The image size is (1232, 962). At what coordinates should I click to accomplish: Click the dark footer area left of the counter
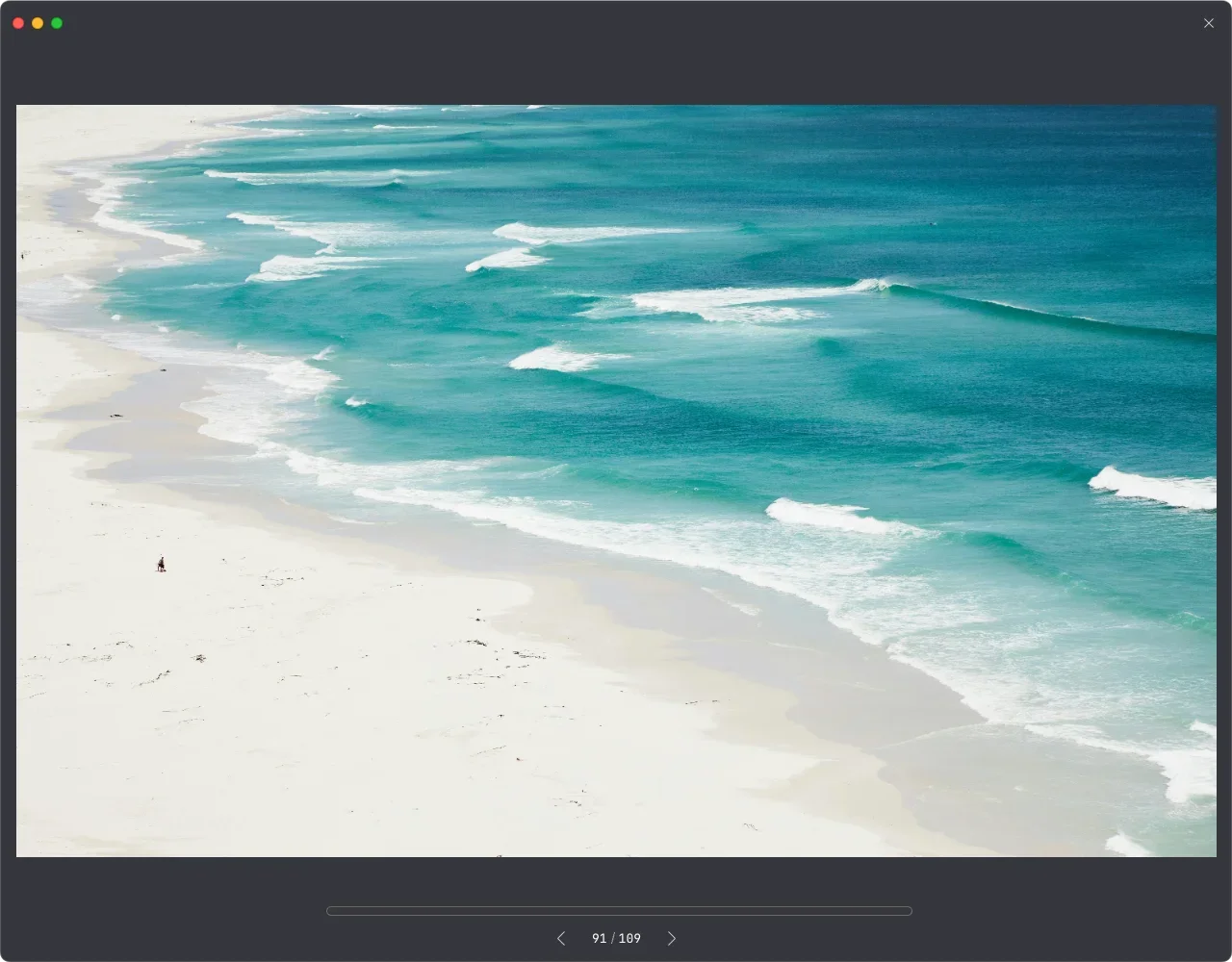point(192,924)
